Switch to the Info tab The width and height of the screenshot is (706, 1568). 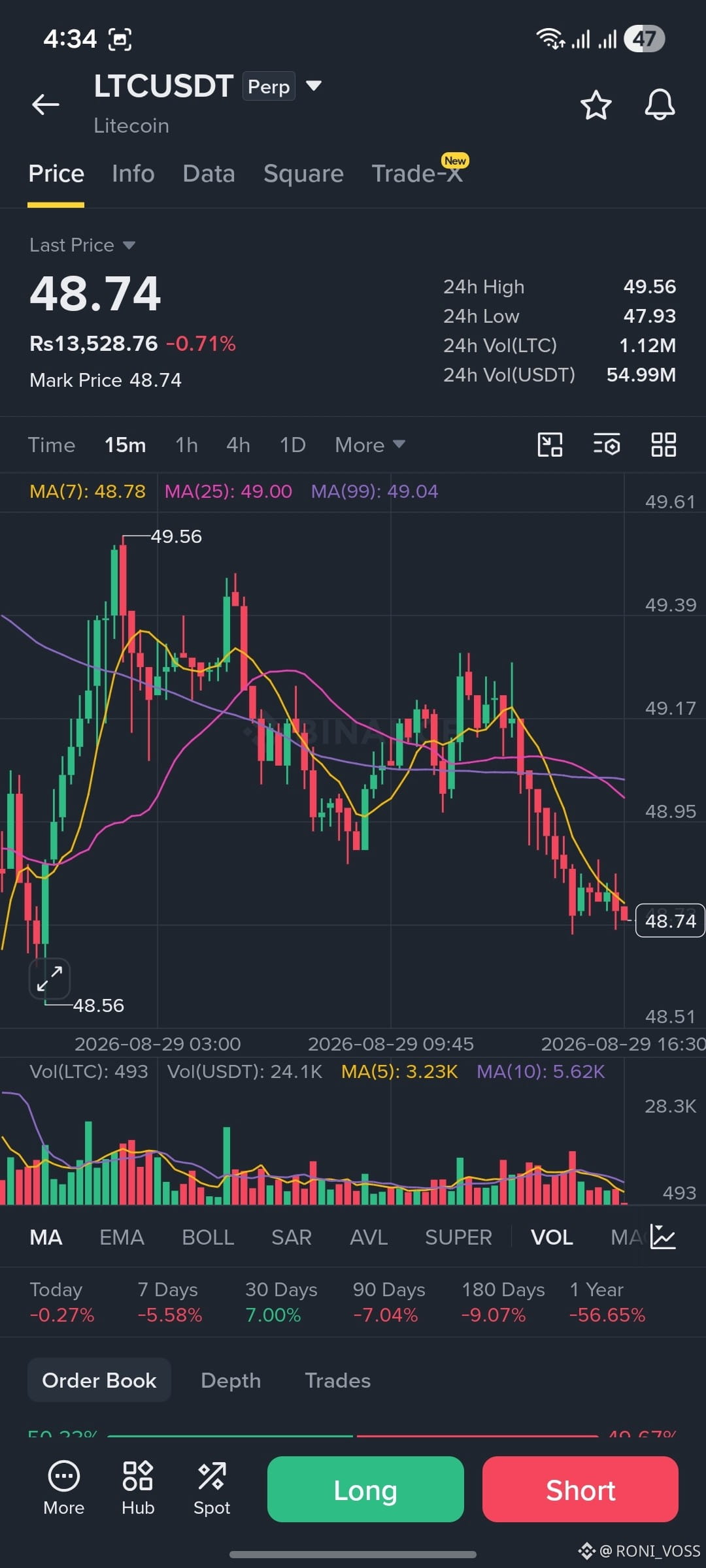point(133,174)
